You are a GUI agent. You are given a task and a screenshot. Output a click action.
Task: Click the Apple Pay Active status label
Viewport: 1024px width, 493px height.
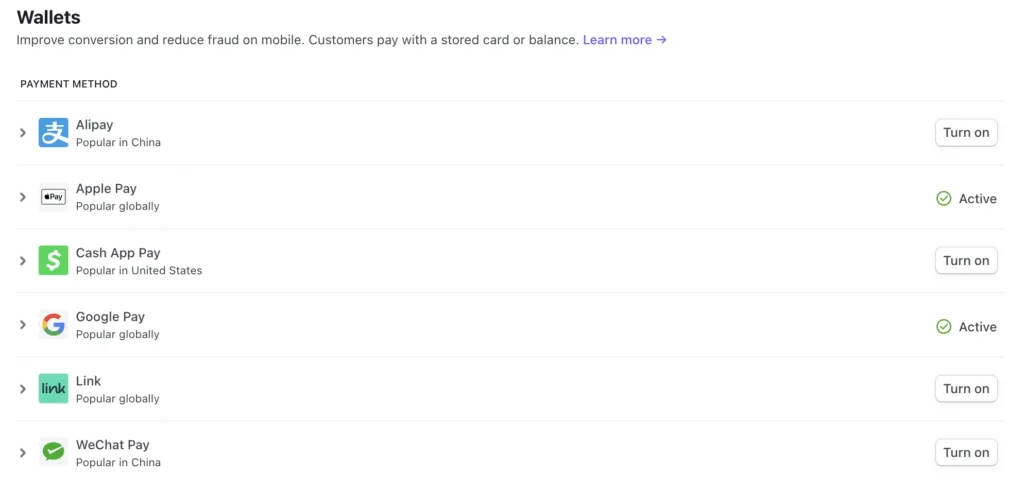(977, 199)
